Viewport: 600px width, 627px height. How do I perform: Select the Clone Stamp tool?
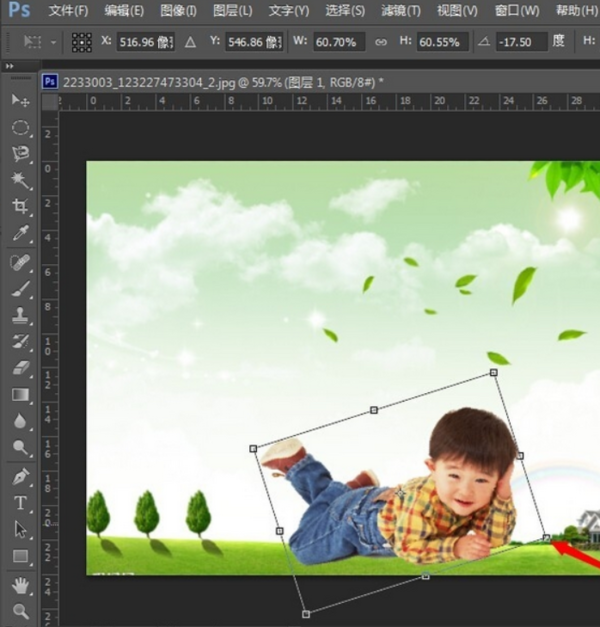(20, 315)
